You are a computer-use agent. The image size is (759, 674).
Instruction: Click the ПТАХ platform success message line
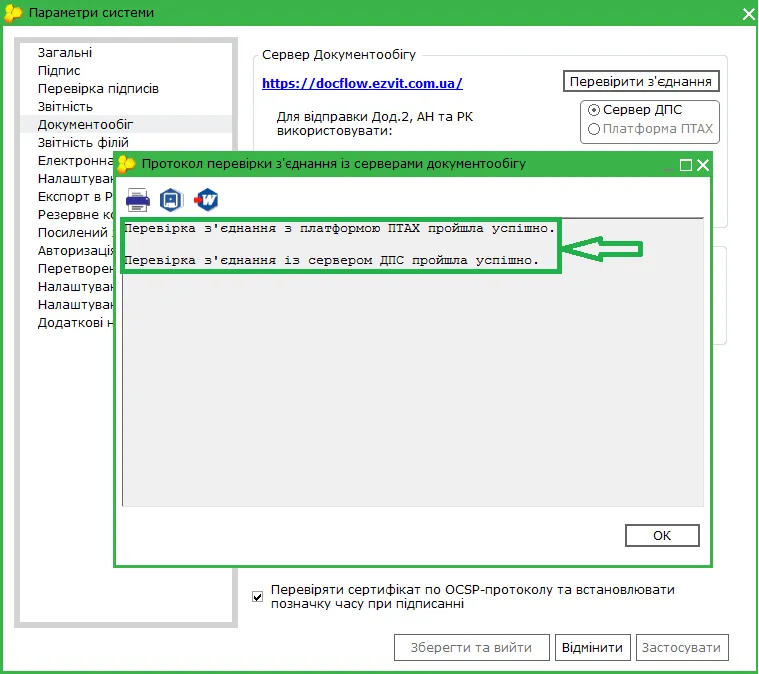point(339,228)
